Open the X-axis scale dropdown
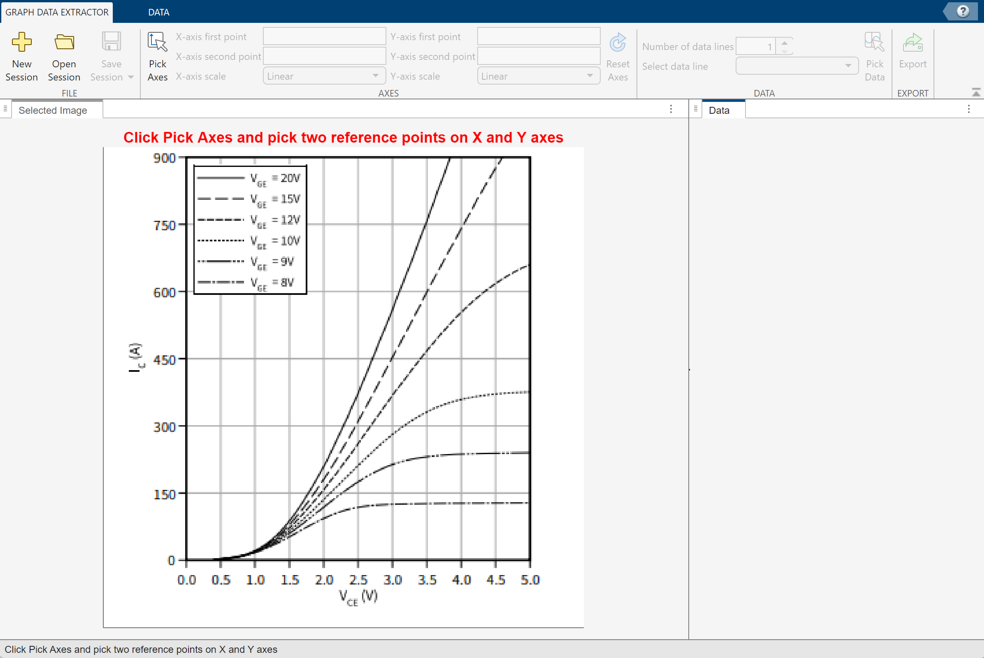This screenshot has width=984, height=658. pos(324,76)
